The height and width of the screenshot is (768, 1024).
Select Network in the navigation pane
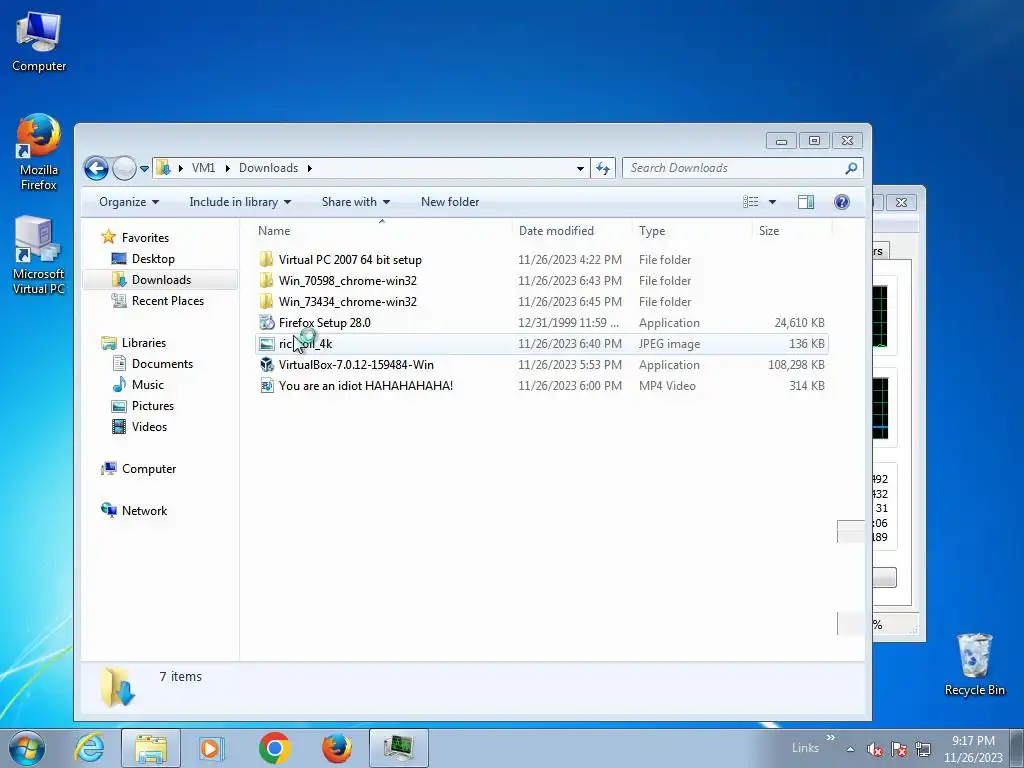pyautogui.click(x=144, y=511)
